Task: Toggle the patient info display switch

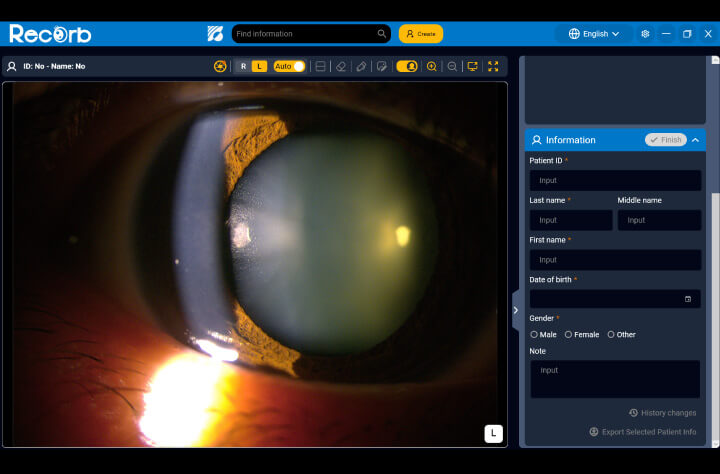Action: (x=407, y=66)
